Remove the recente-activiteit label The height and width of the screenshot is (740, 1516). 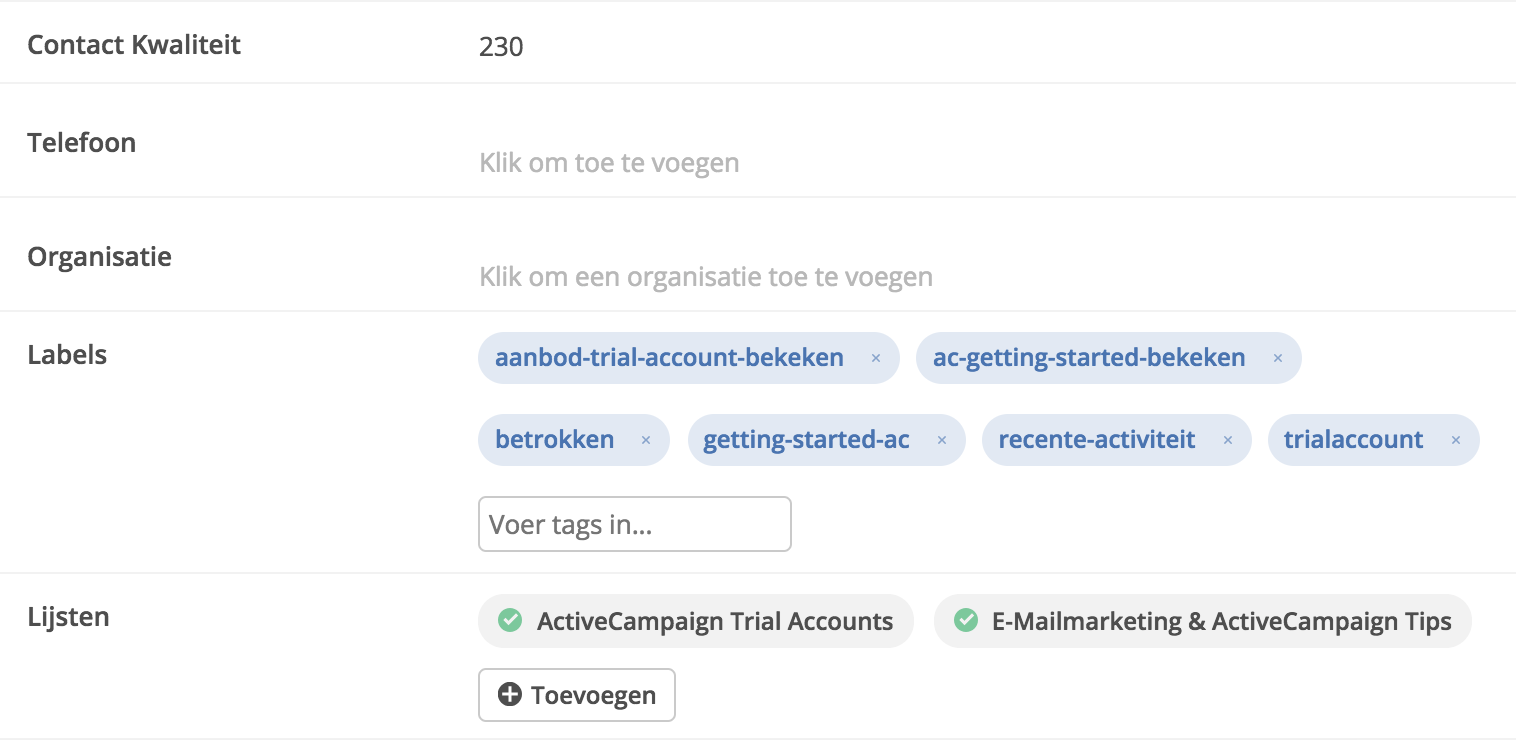click(1227, 440)
